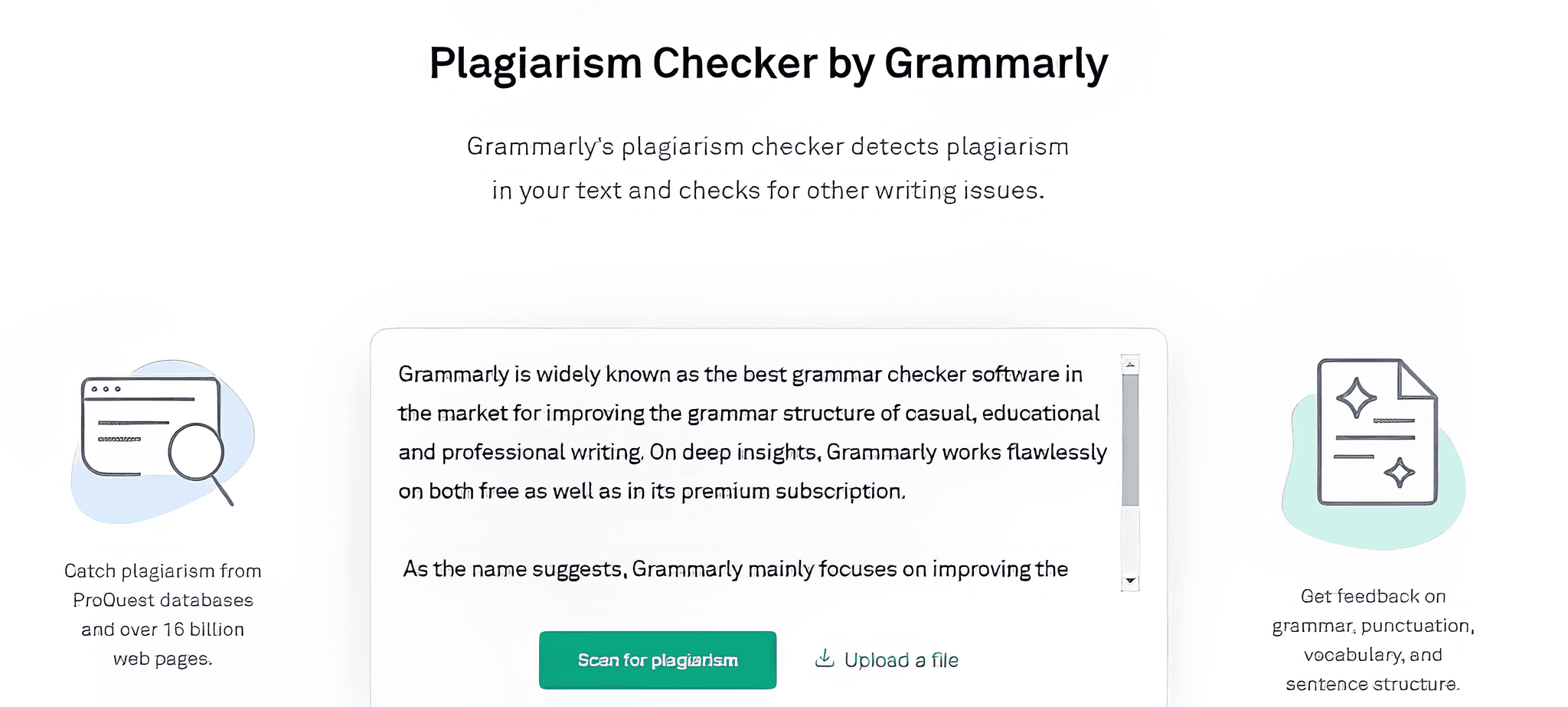Image resolution: width=1568 pixels, height=707 pixels.
Task: Click the Get feedback on grammar caption
Action: (x=1372, y=638)
